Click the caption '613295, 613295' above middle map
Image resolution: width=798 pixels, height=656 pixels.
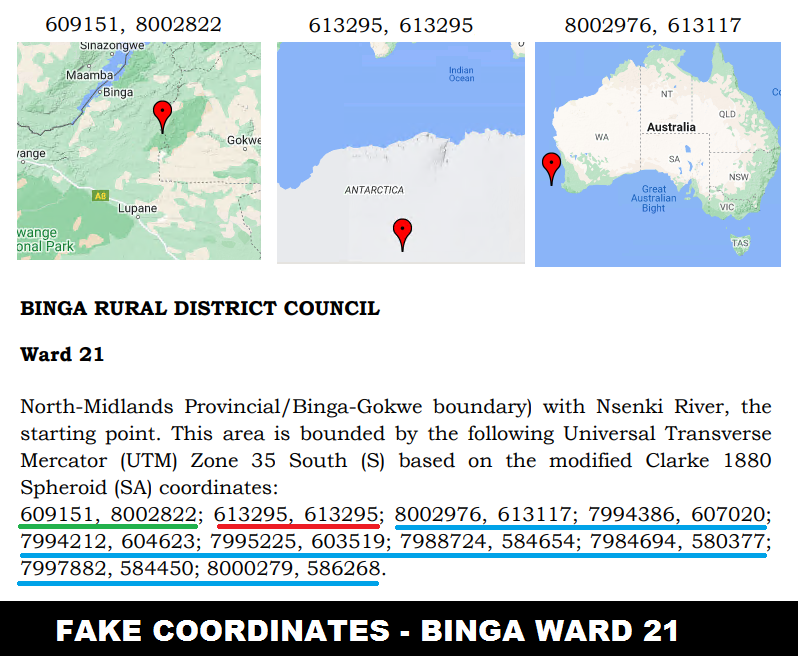click(391, 25)
